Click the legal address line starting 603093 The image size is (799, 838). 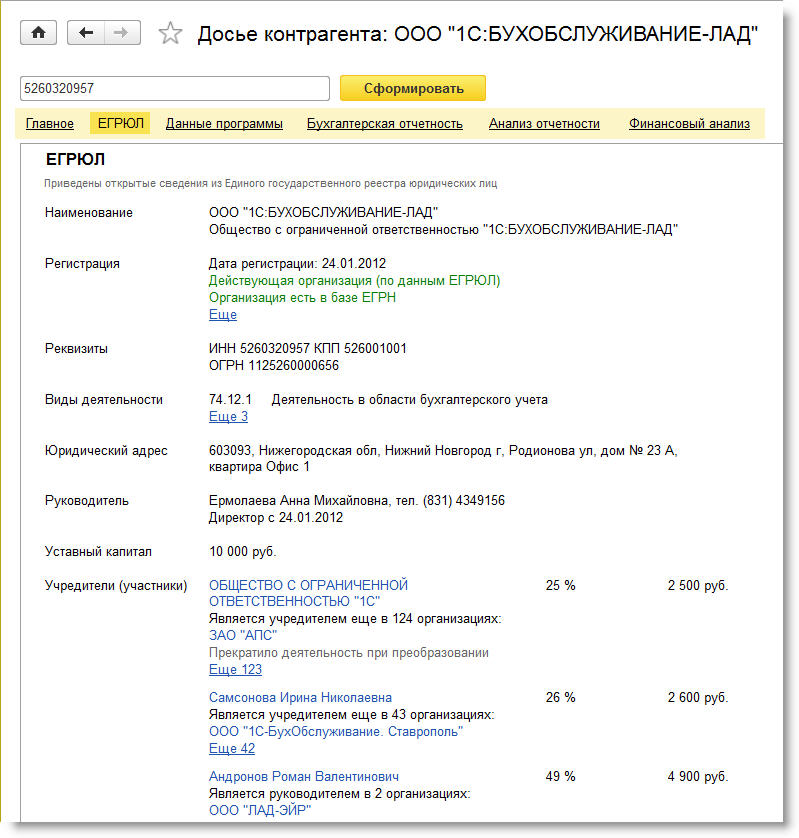click(x=443, y=451)
